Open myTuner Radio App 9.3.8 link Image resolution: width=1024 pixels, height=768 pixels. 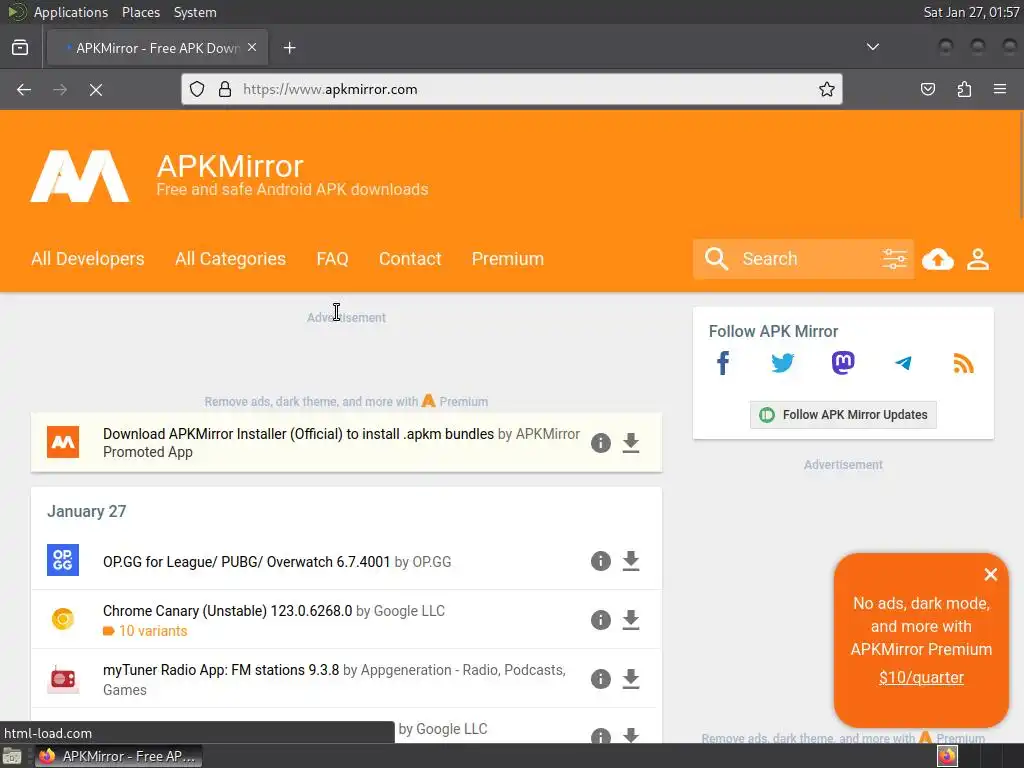pyautogui.click(x=221, y=670)
